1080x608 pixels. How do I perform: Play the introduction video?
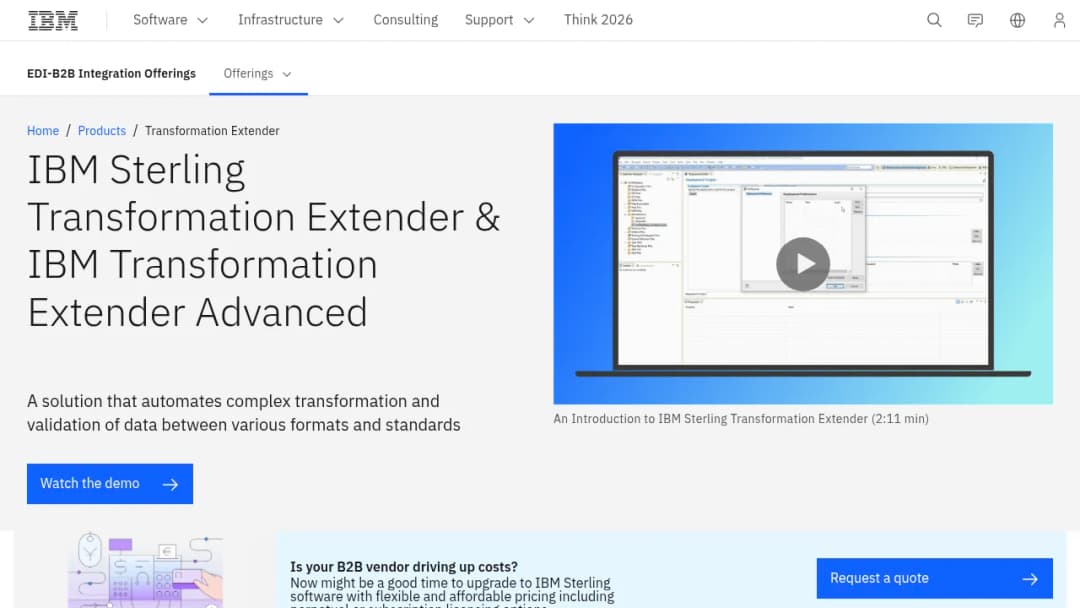[x=802, y=264]
